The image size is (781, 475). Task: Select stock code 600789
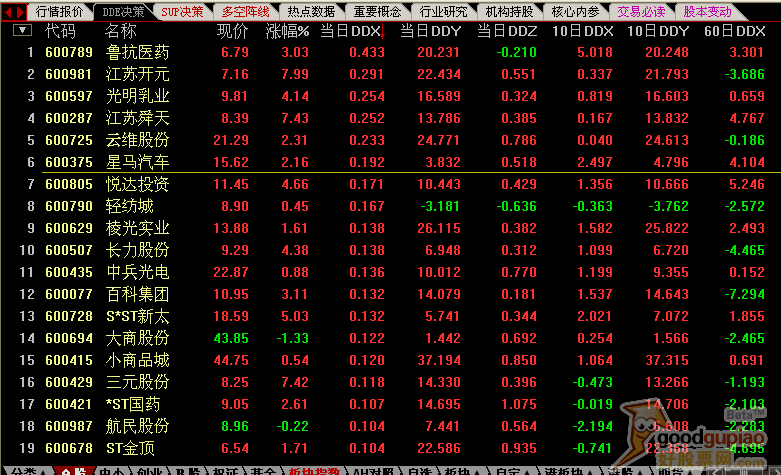[69, 52]
